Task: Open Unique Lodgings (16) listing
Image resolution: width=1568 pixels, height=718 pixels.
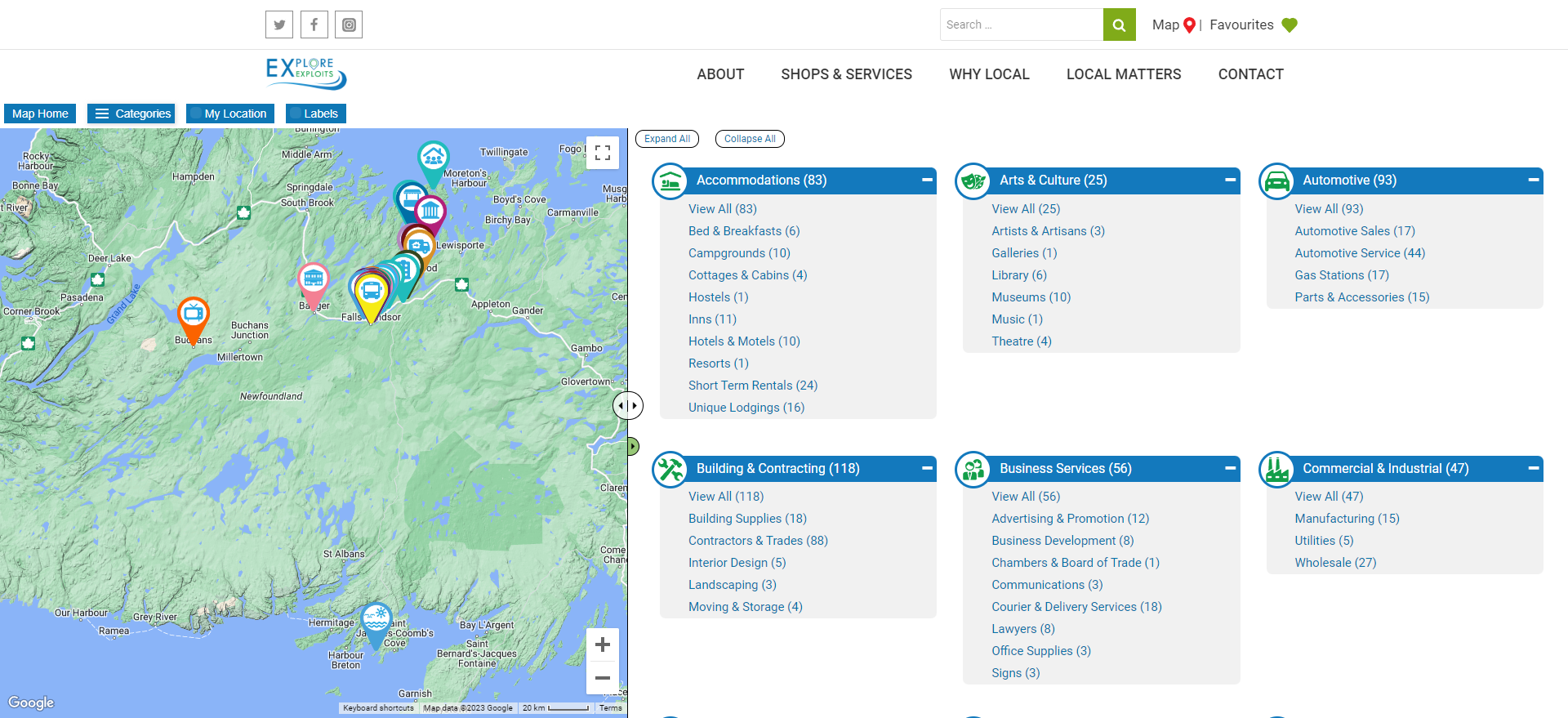Action: [746, 408]
